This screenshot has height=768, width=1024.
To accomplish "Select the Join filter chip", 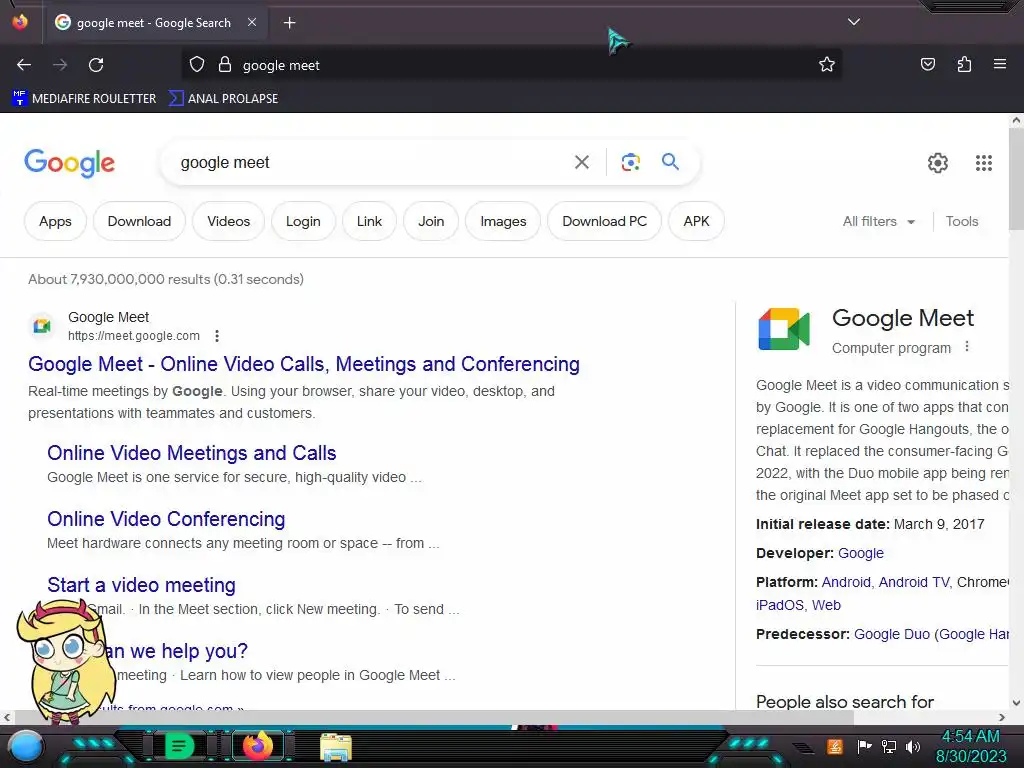I will click(x=431, y=221).
